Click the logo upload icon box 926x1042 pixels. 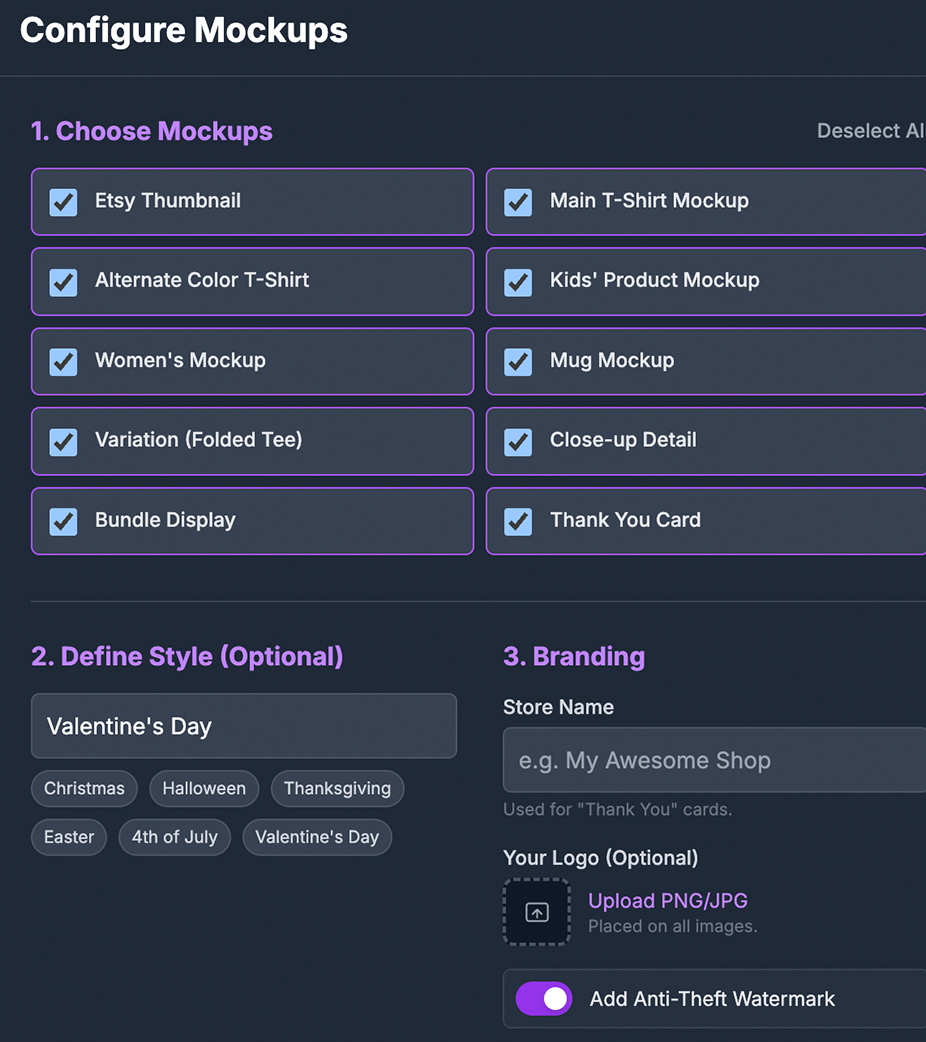coord(537,912)
